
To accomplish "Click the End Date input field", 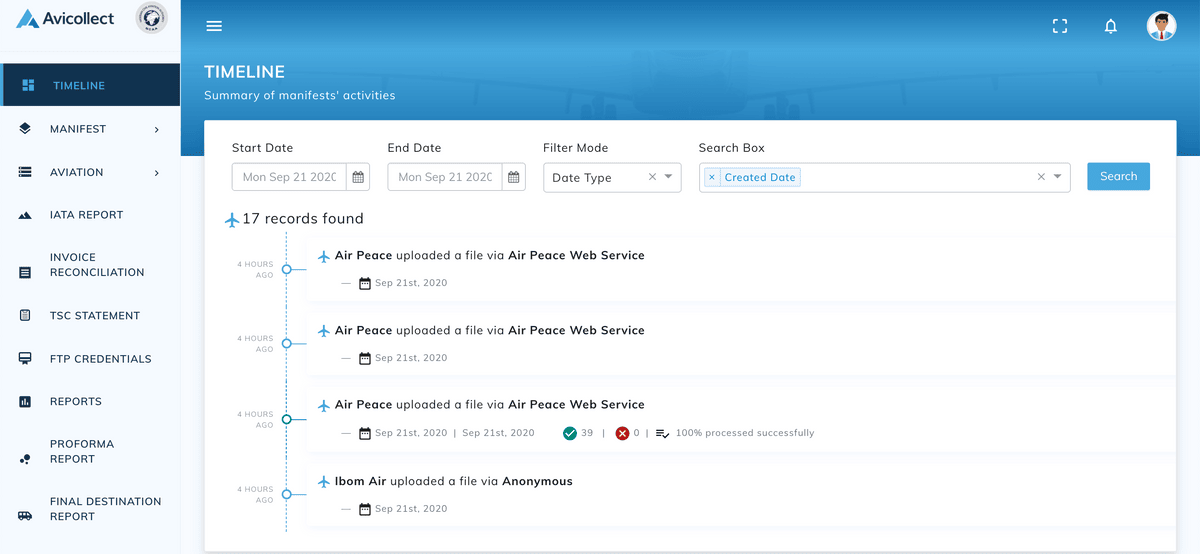I will coord(445,177).
